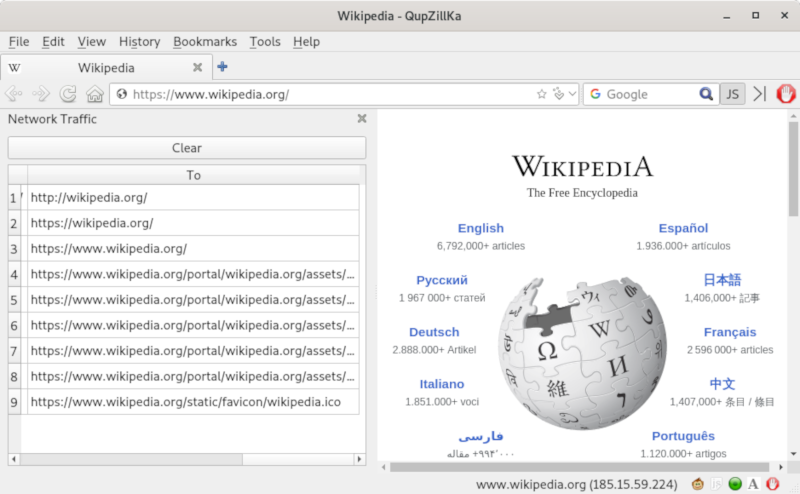800x494 pixels.
Task: Select traffic row number 4
Action: click(193, 274)
